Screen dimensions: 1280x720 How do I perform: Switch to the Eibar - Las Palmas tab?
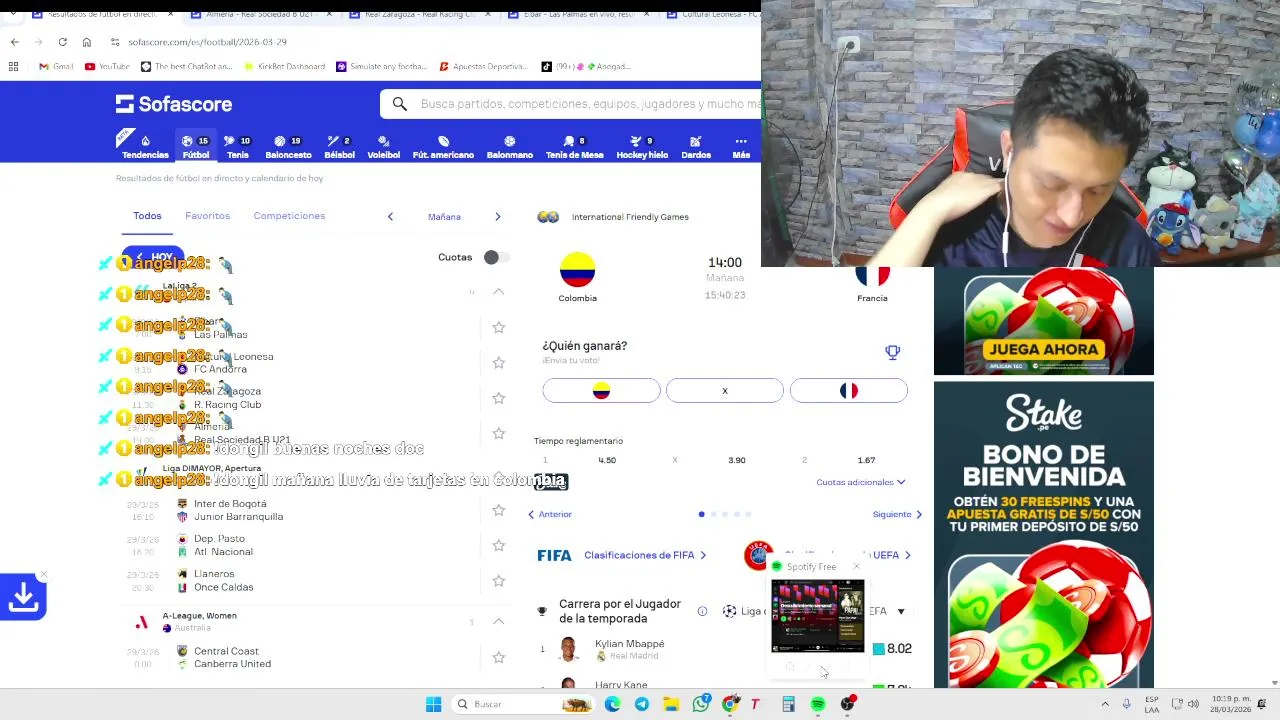click(x=577, y=15)
